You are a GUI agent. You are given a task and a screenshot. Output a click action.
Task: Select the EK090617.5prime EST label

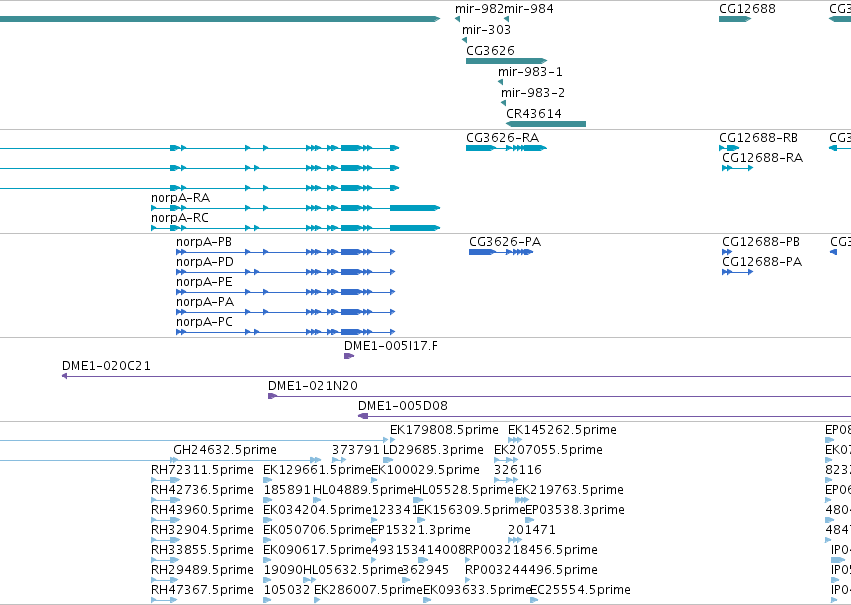click(x=317, y=550)
